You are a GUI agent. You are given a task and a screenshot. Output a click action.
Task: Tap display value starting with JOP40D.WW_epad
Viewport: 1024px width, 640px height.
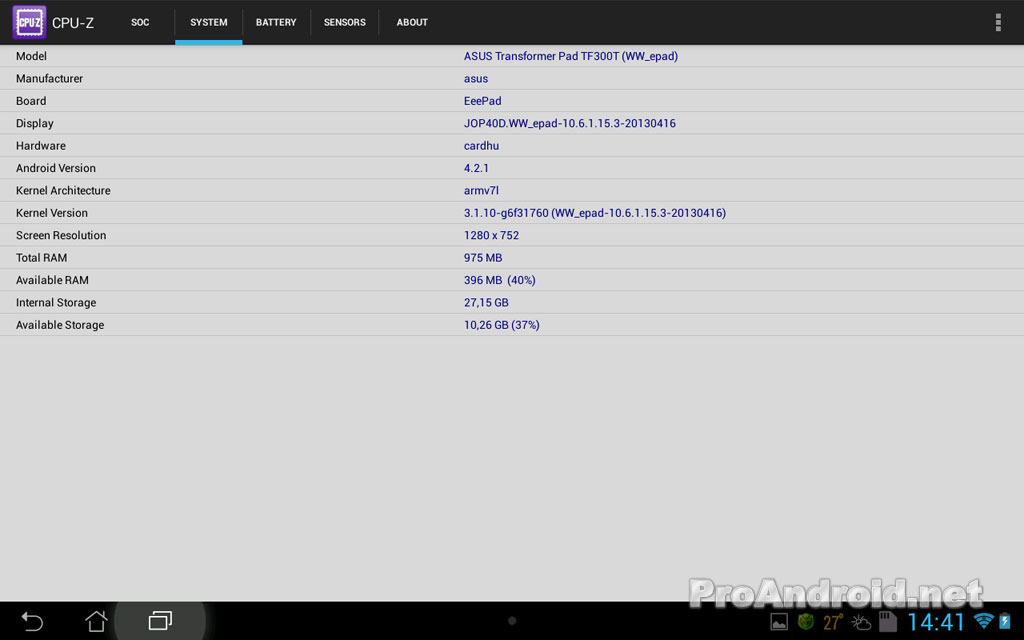569,123
